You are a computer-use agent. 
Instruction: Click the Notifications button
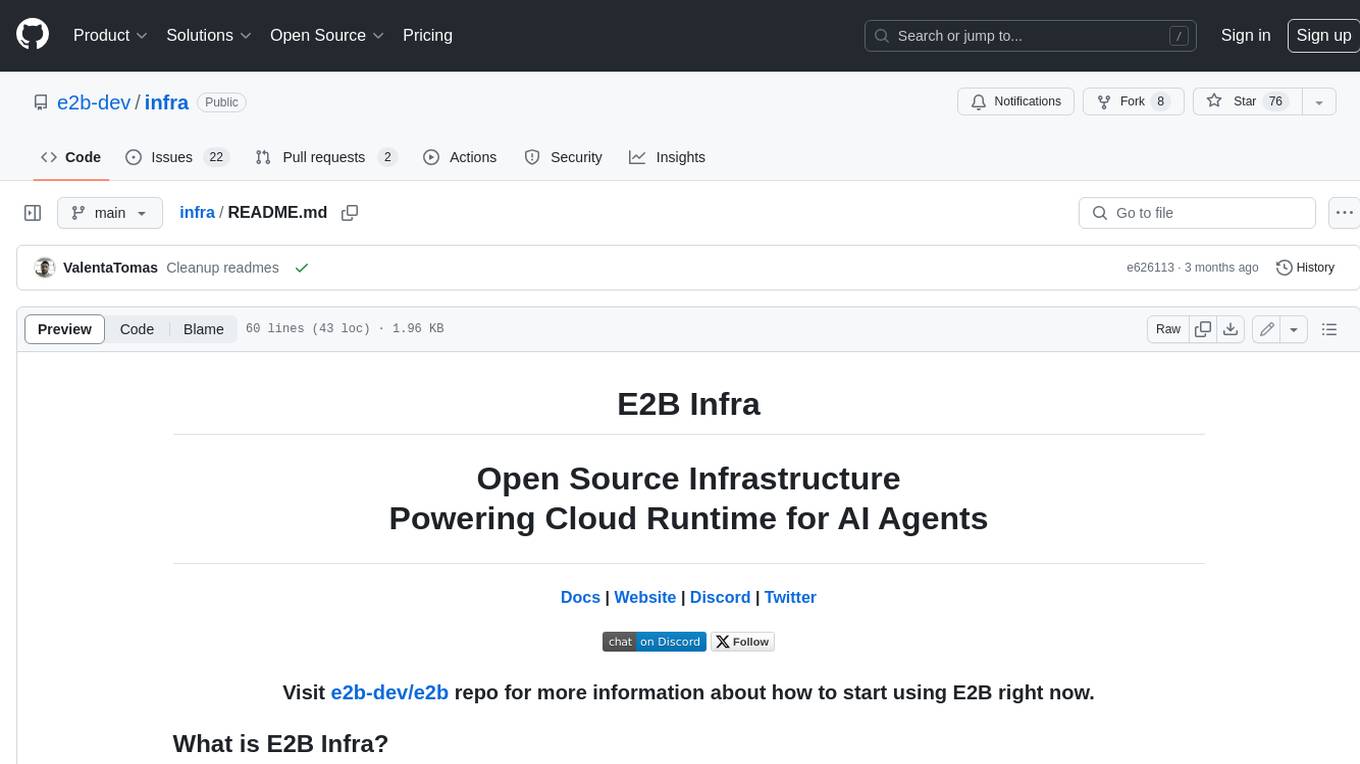pyautogui.click(x=1016, y=102)
